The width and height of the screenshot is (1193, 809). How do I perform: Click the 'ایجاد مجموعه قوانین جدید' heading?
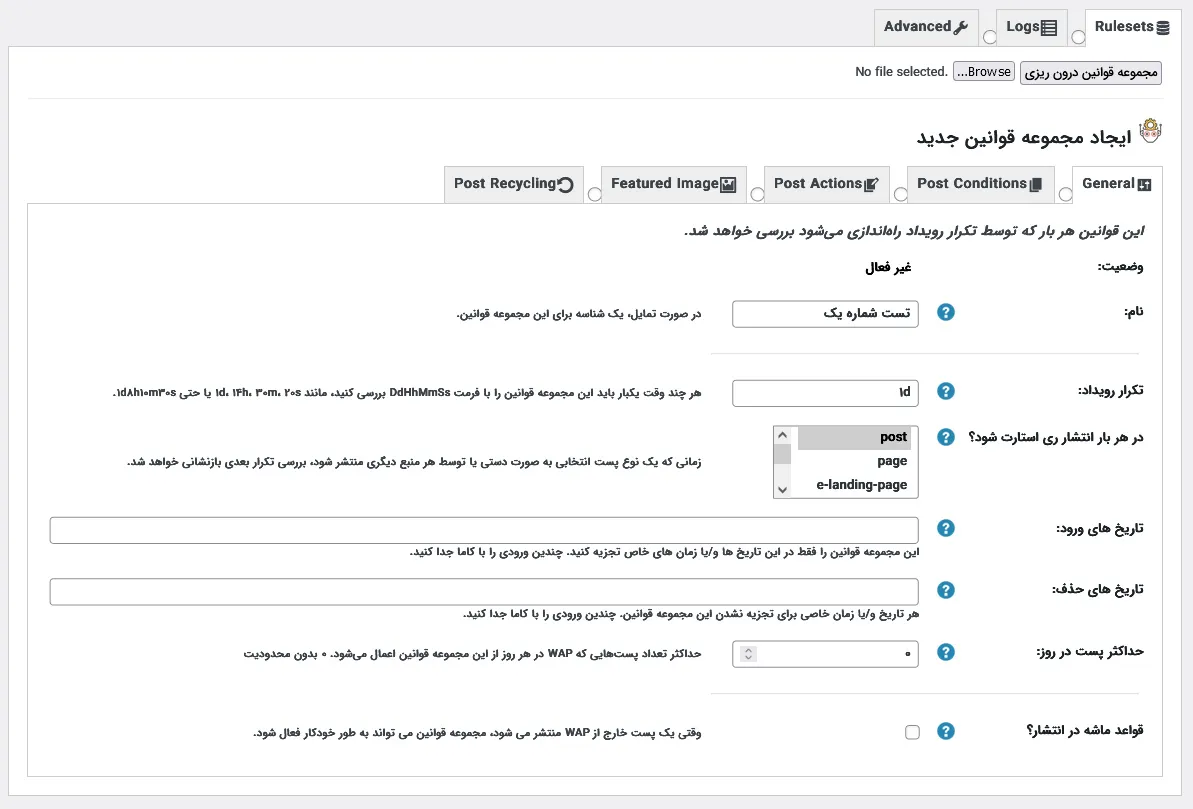point(1024,137)
